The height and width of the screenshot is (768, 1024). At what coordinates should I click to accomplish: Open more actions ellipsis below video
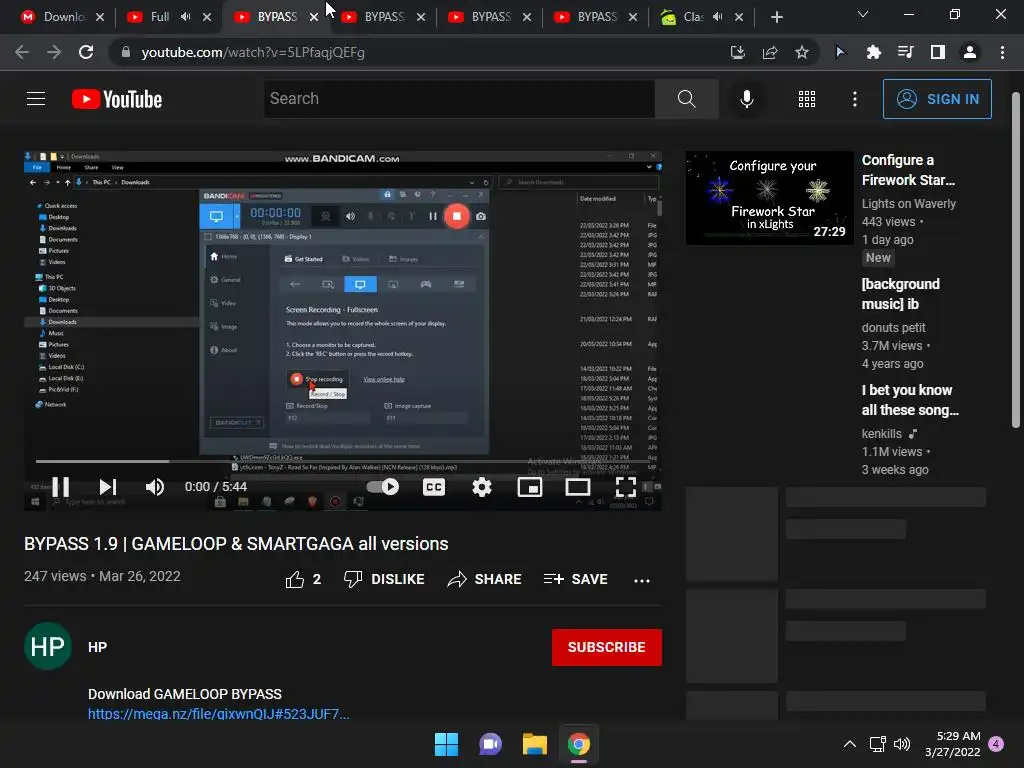click(x=641, y=580)
